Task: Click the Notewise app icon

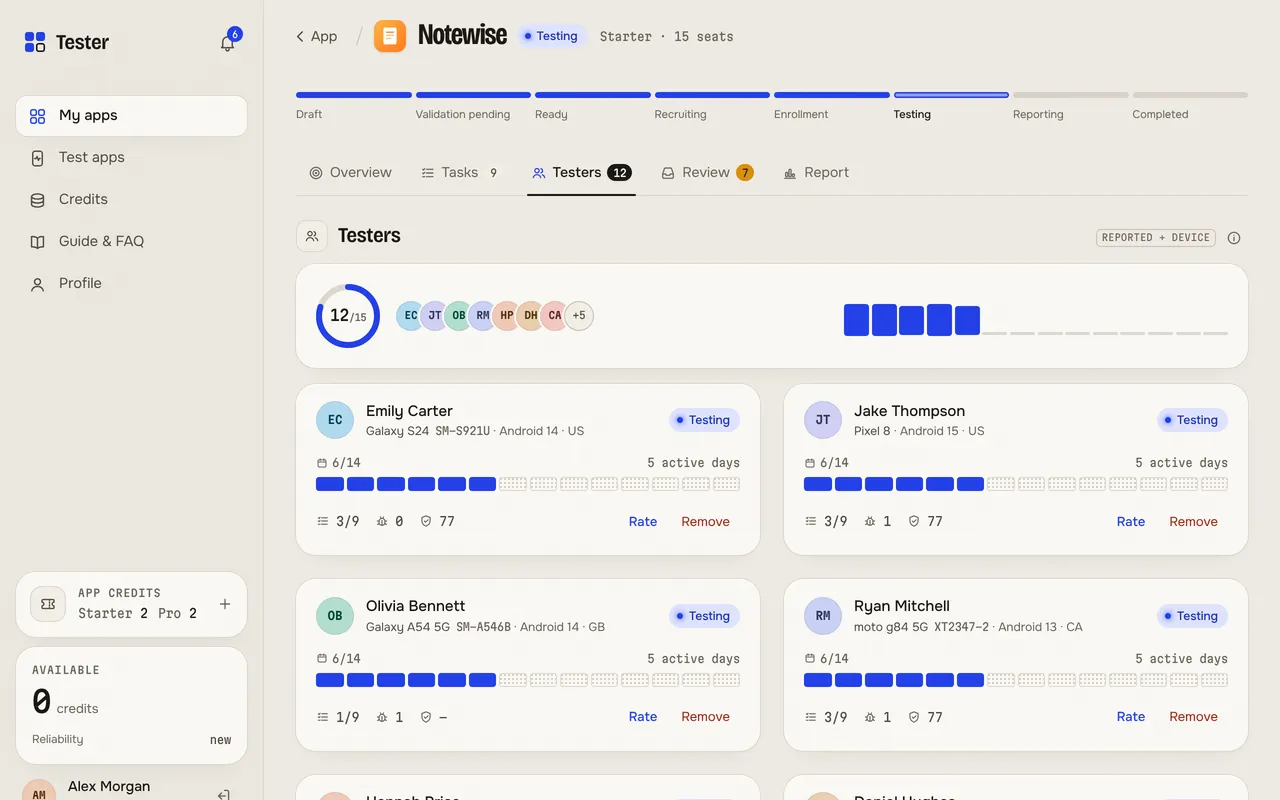Action: 390,36
